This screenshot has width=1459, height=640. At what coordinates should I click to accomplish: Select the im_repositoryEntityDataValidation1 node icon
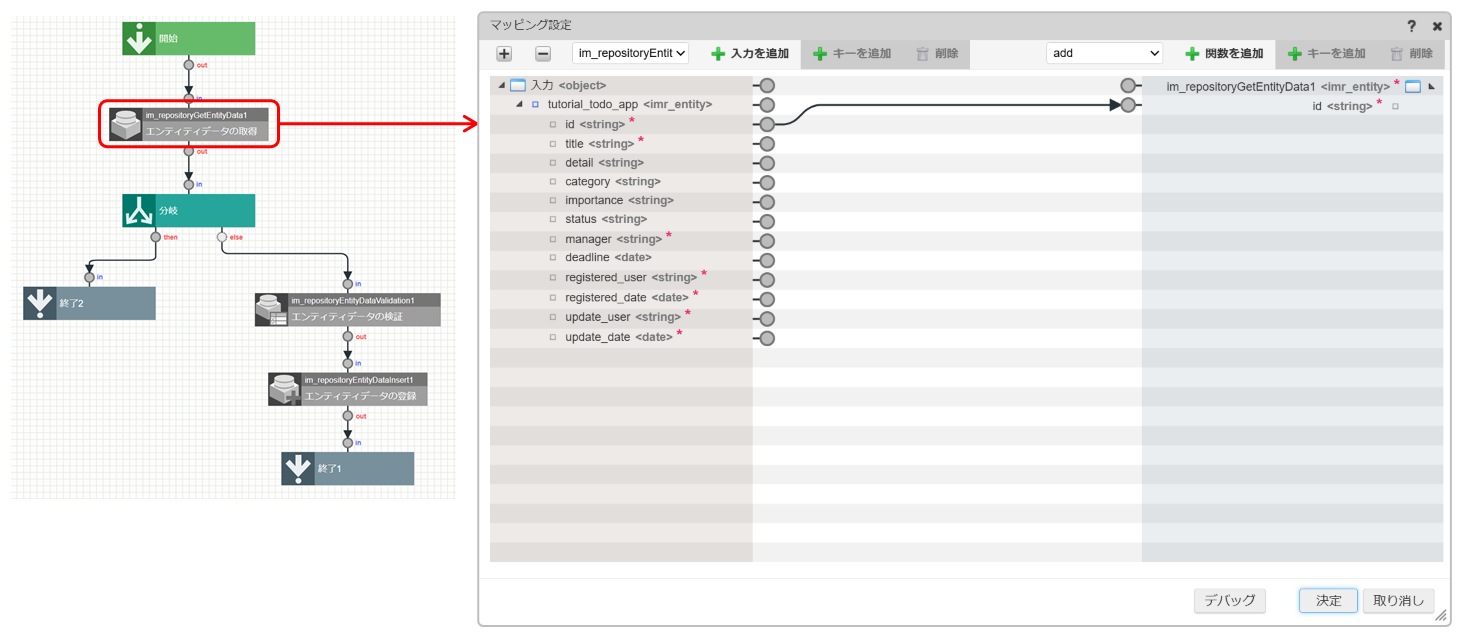pyautogui.click(x=271, y=310)
